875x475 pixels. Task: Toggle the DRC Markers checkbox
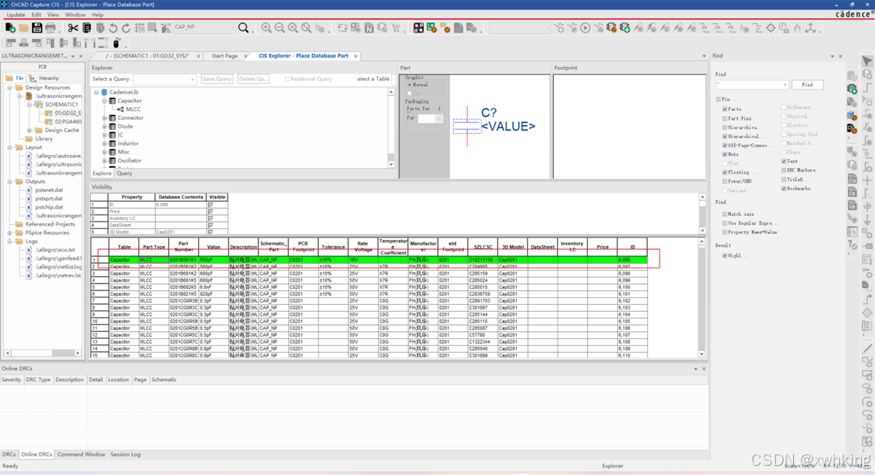coord(784,170)
